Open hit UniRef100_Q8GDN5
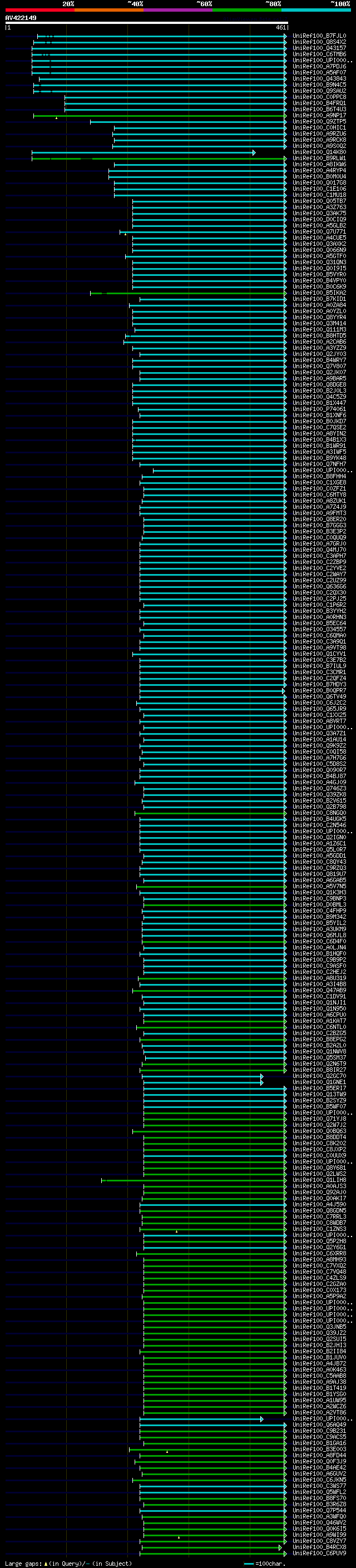 (319, 1210)
